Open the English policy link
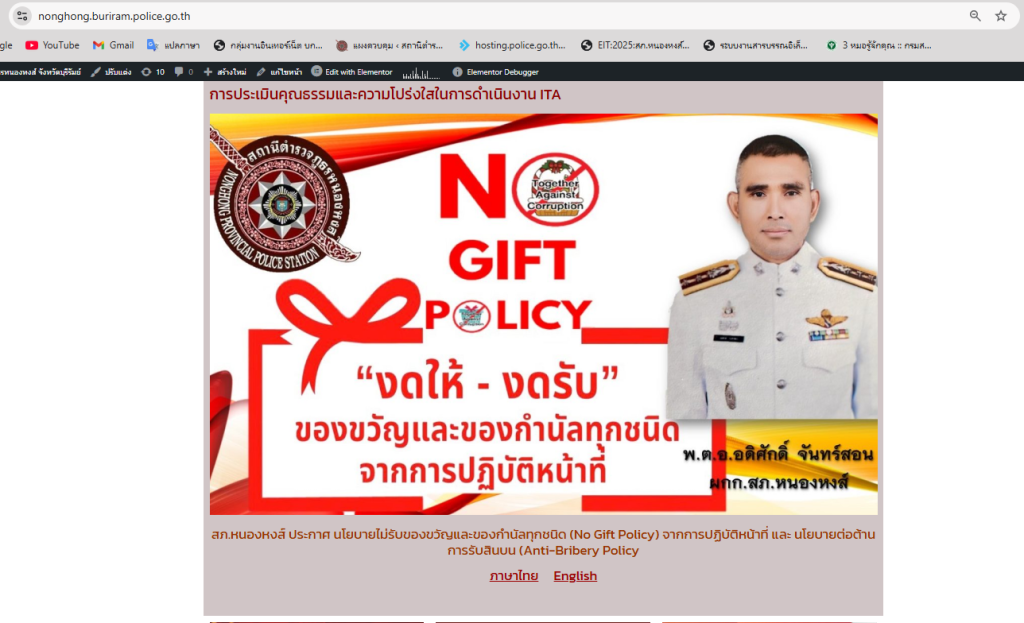1024x623 pixels. [575, 576]
